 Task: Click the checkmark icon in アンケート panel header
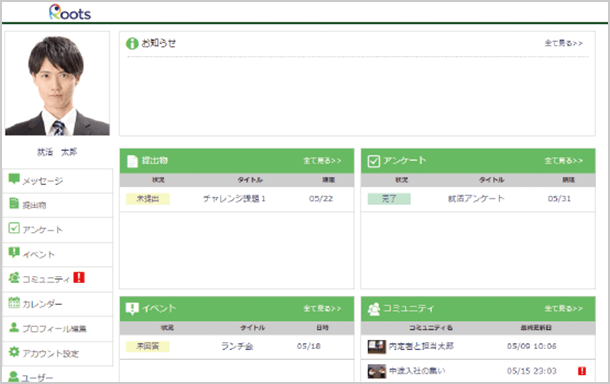click(374, 161)
